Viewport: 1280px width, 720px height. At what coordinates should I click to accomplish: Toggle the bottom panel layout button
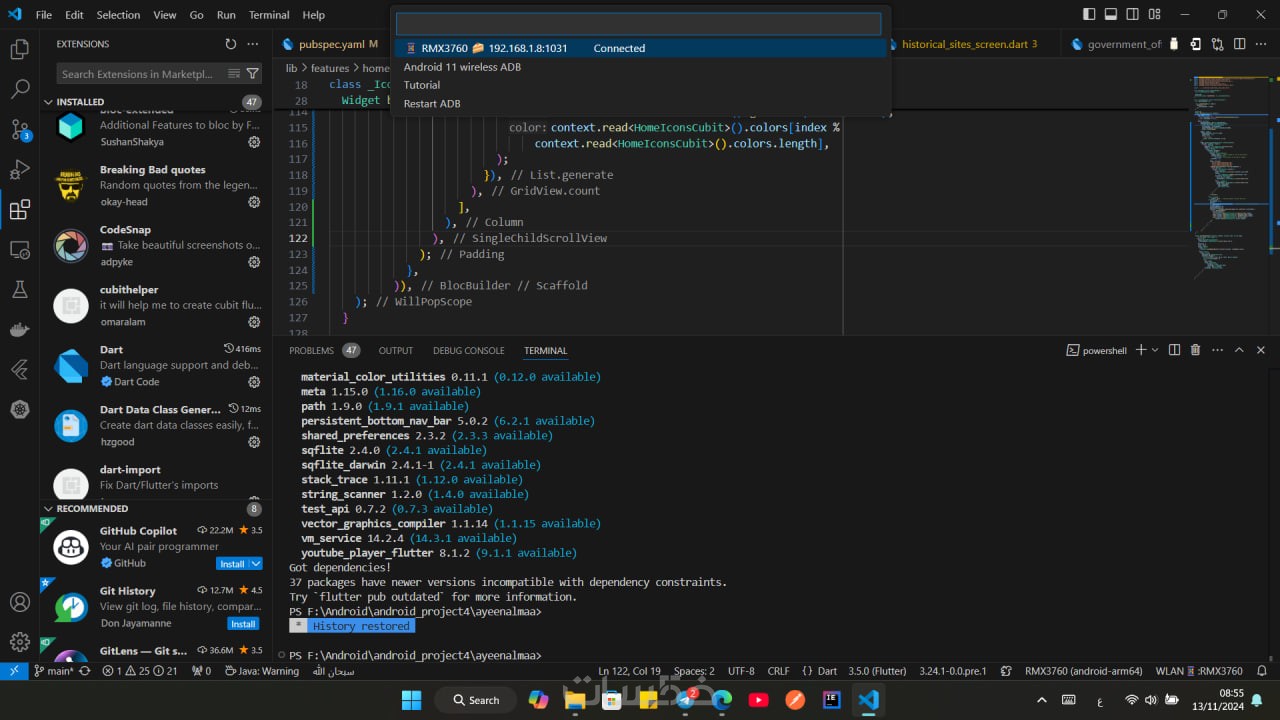click(1111, 15)
